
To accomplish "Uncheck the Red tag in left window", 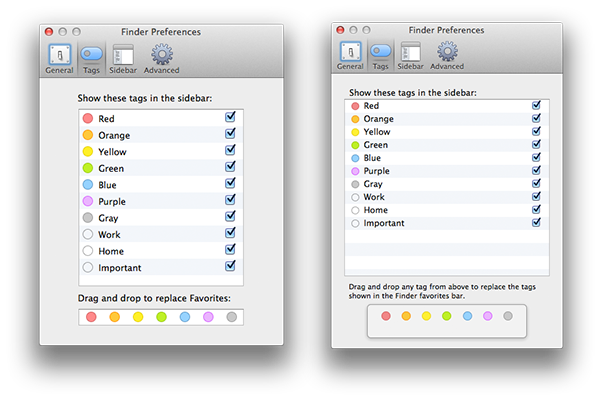I will [230, 117].
